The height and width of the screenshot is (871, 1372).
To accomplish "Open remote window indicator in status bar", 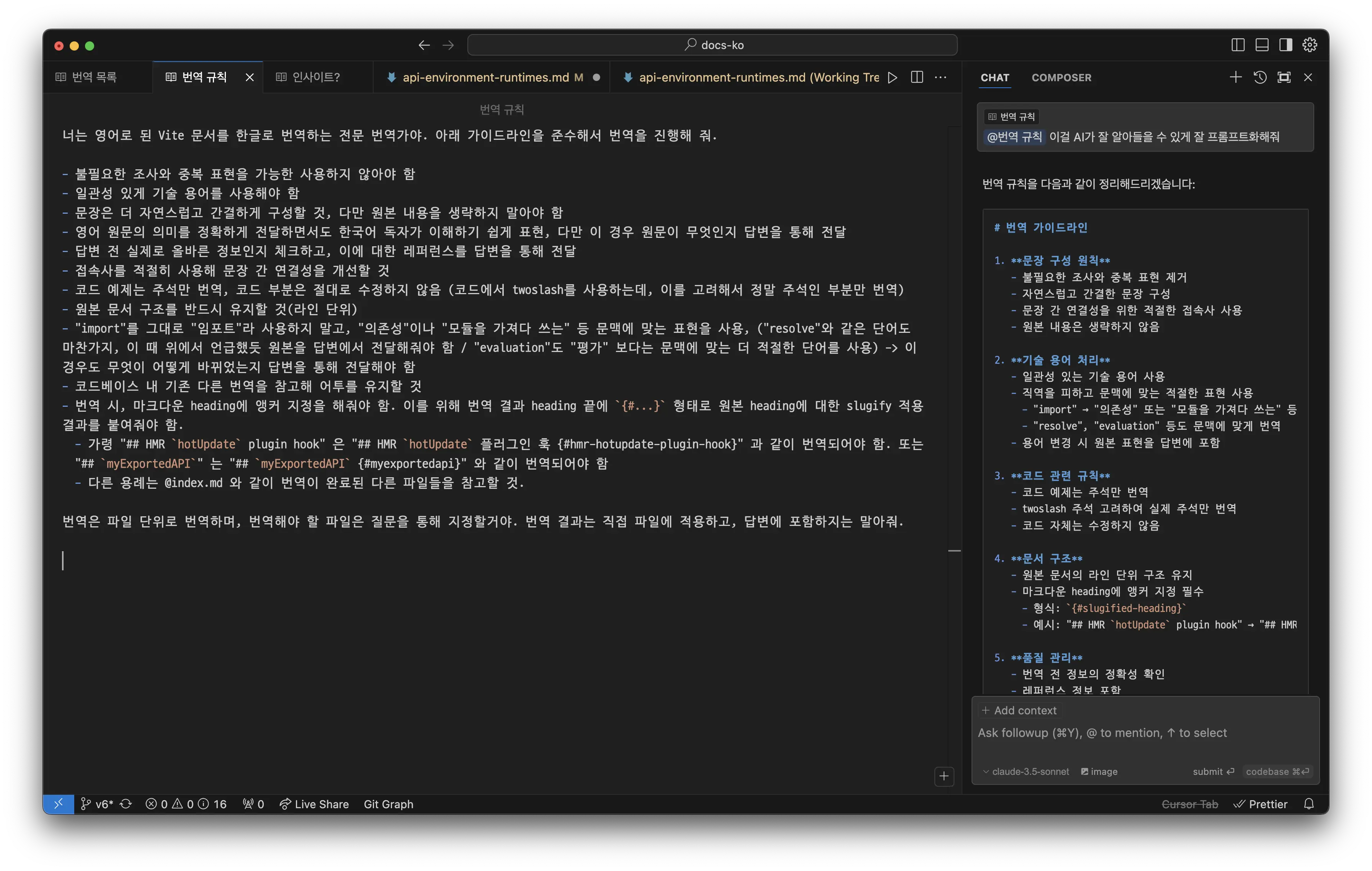I will point(59,804).
